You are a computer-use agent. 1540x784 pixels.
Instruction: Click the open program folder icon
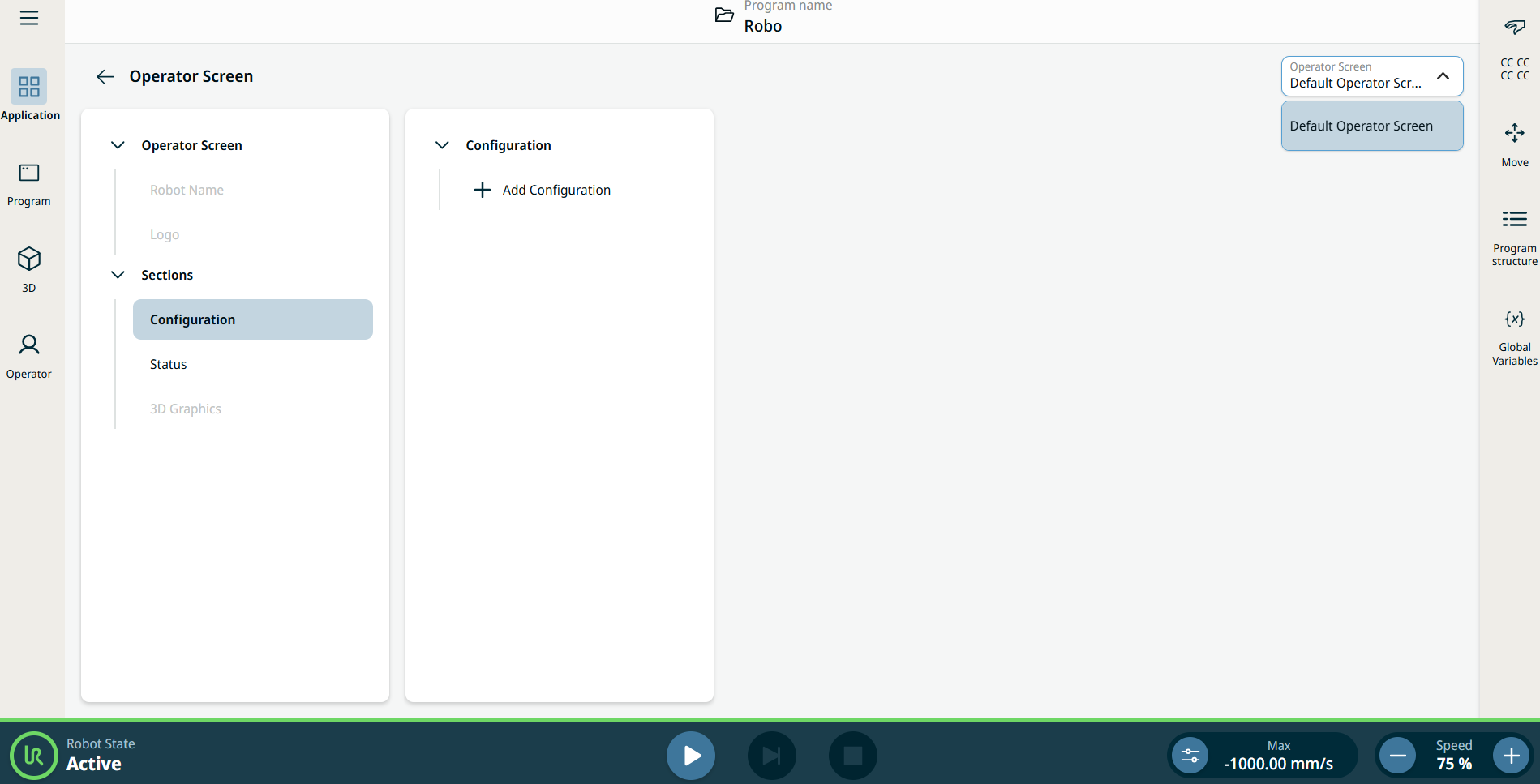[724, 15]
